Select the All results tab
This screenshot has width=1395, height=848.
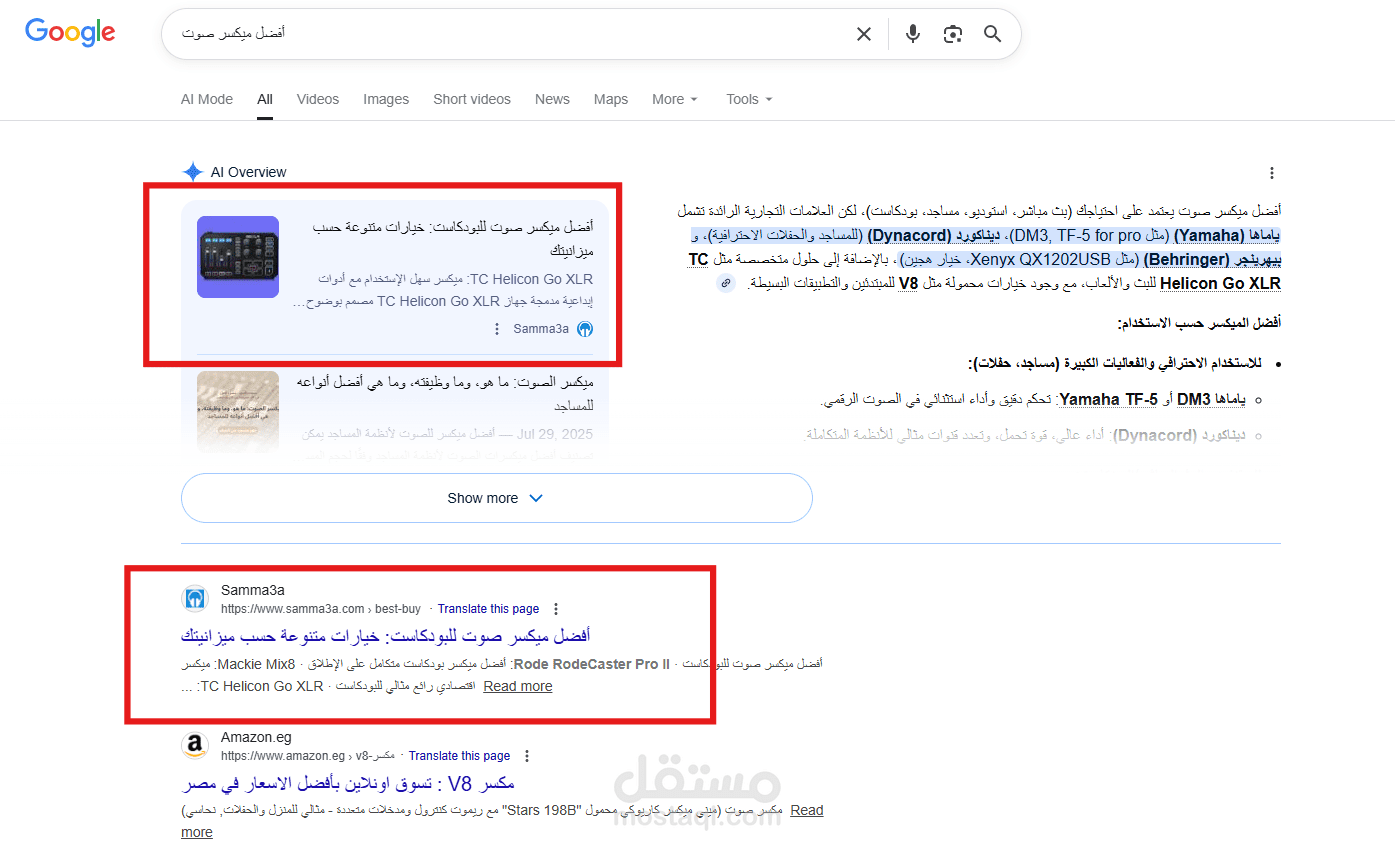pyautogui.click(x=265, y=99)
